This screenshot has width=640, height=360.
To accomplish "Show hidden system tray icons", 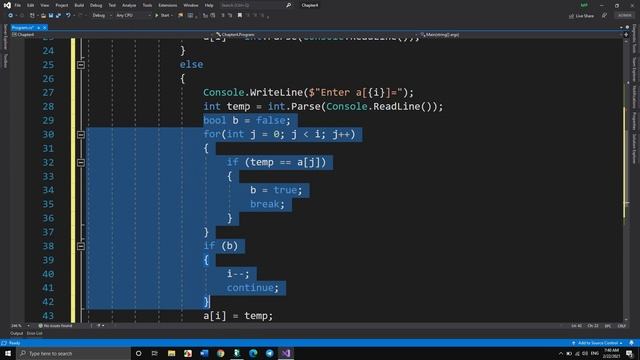I will pyautogui.click(x=560, y=353).
